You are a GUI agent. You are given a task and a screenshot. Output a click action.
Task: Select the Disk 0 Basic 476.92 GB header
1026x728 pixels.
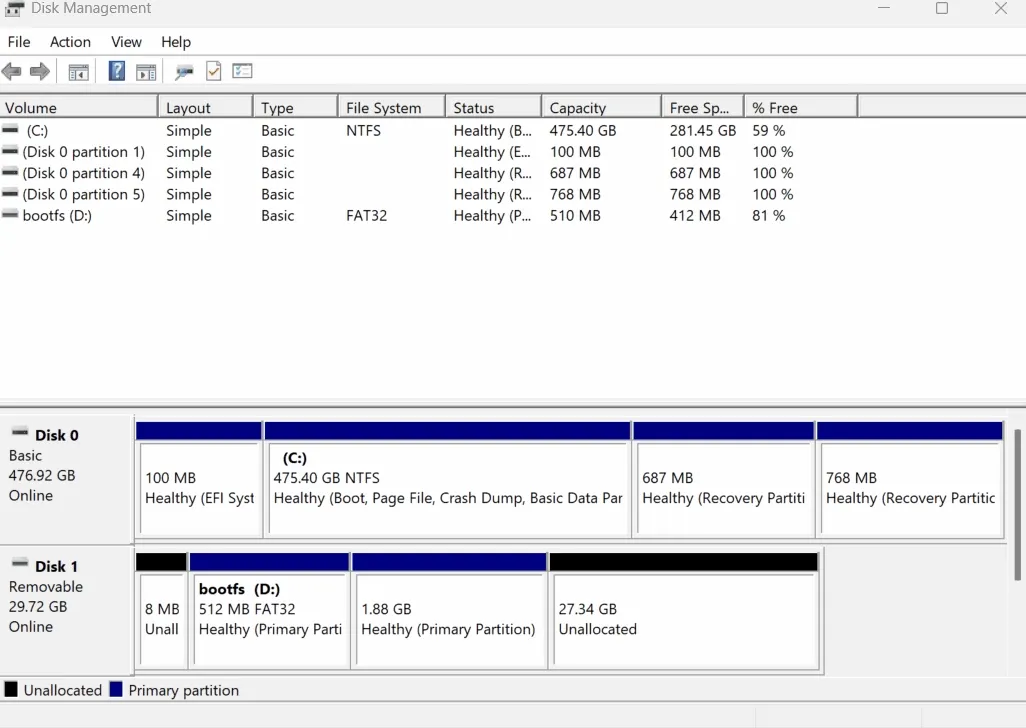[x=67, y=478]
